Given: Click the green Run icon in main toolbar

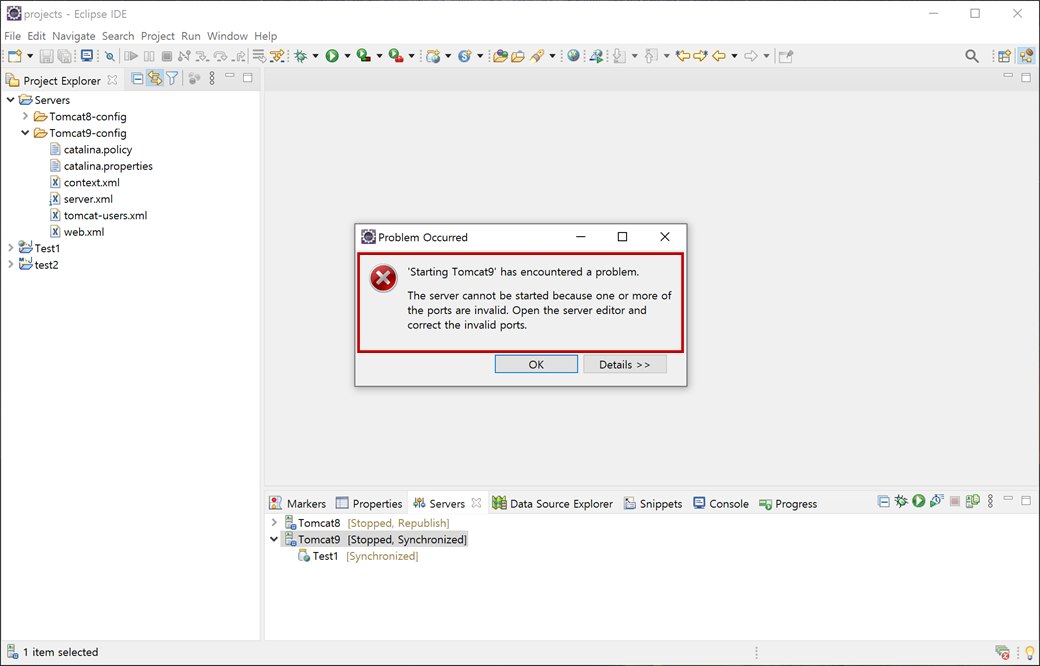Looking at the screenshot, I should point(332,56).
